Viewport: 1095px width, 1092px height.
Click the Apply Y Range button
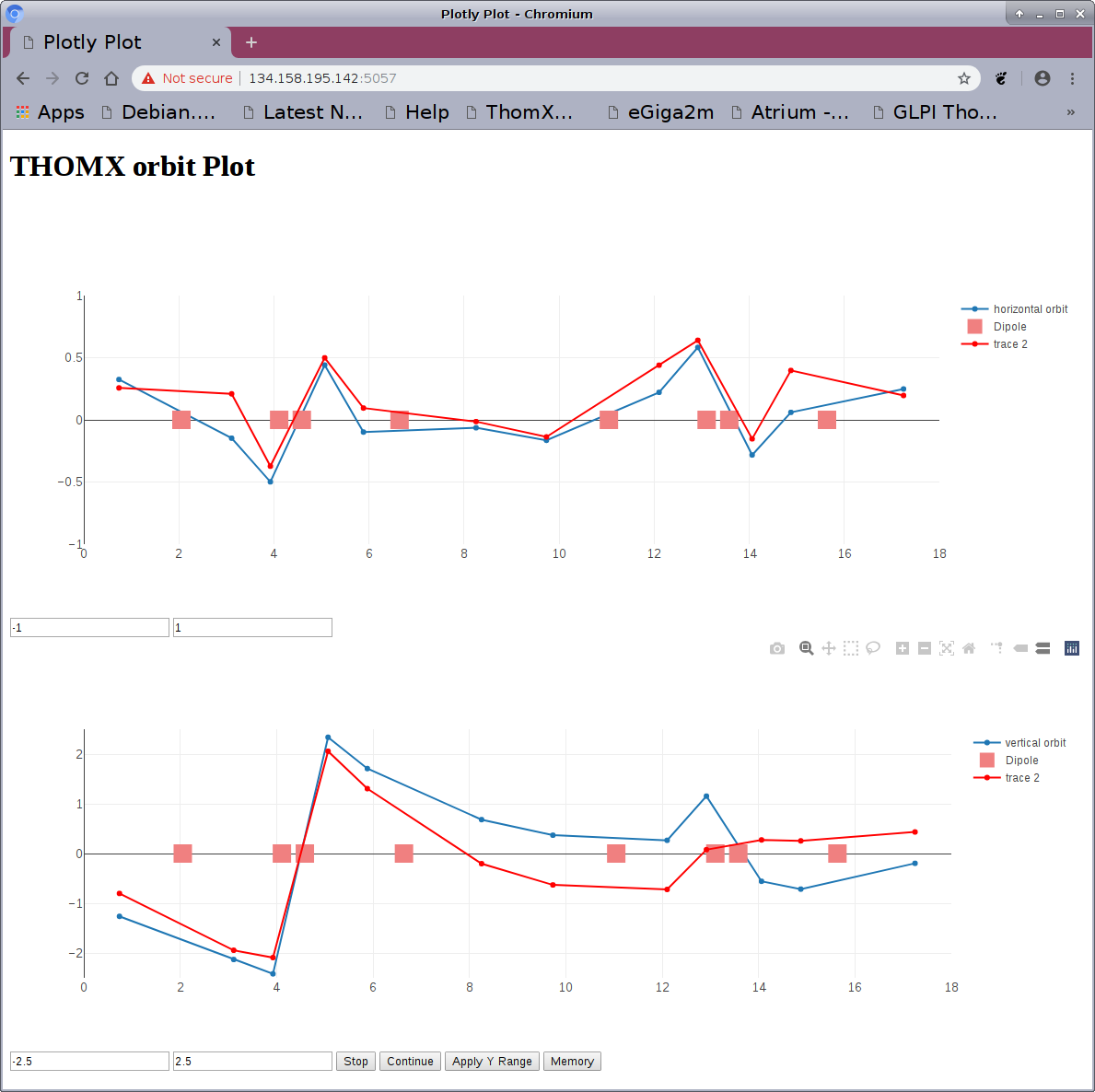point(492,1062)
